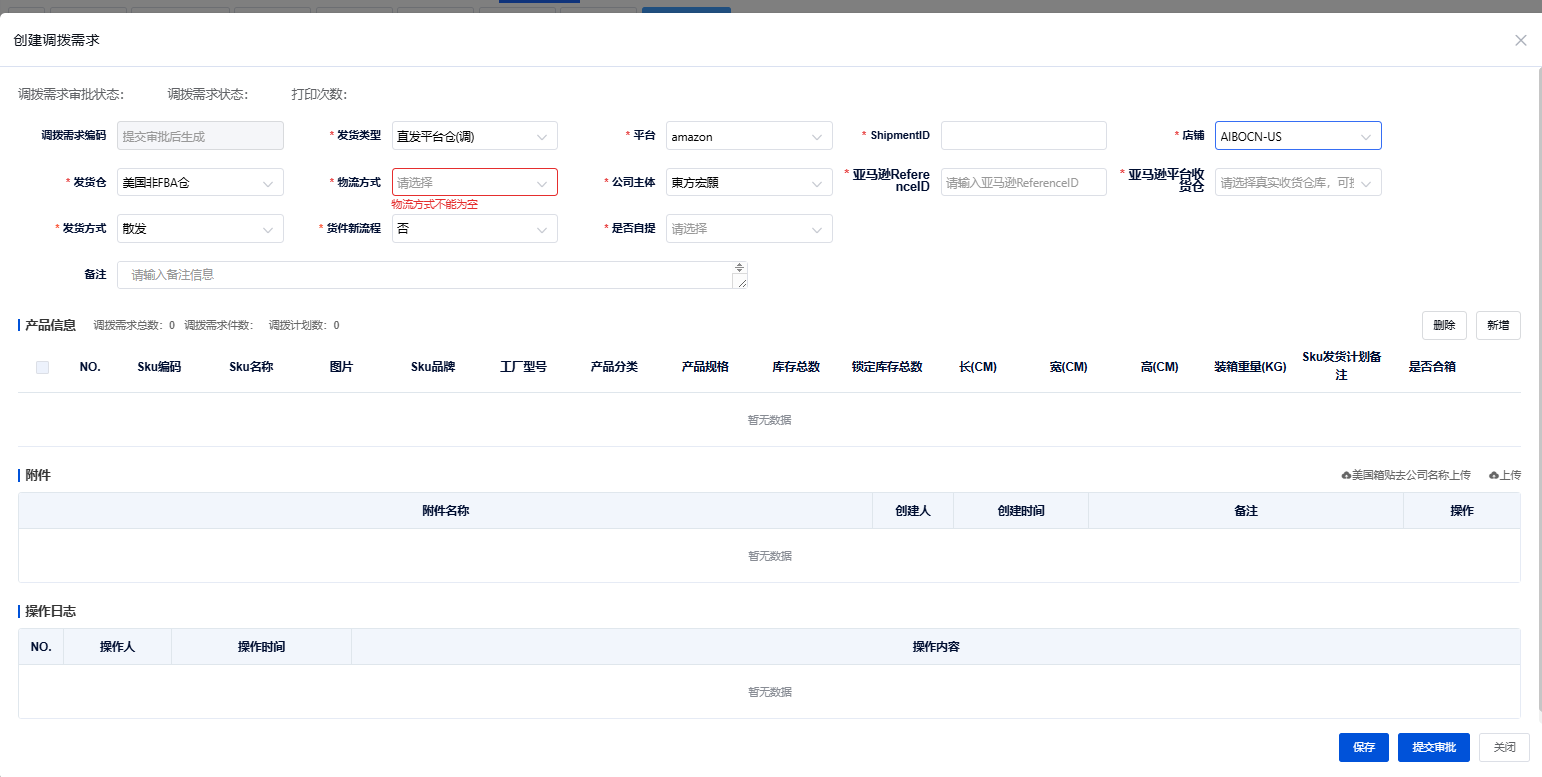Image resolution: width=1542 pixels, height=777 pixels.
Task: Click the 删除 button in product info
Action: click(x=1443, y=325)
